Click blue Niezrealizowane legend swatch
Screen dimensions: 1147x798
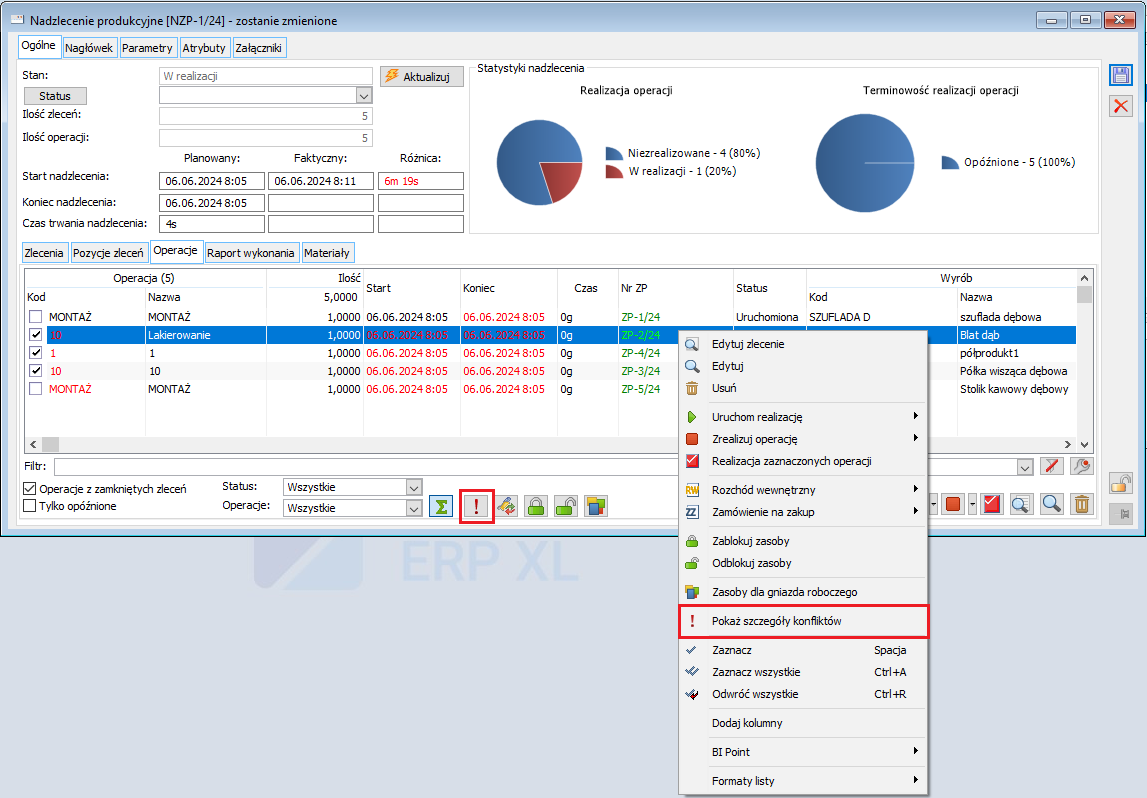click(x=614, y=153)
